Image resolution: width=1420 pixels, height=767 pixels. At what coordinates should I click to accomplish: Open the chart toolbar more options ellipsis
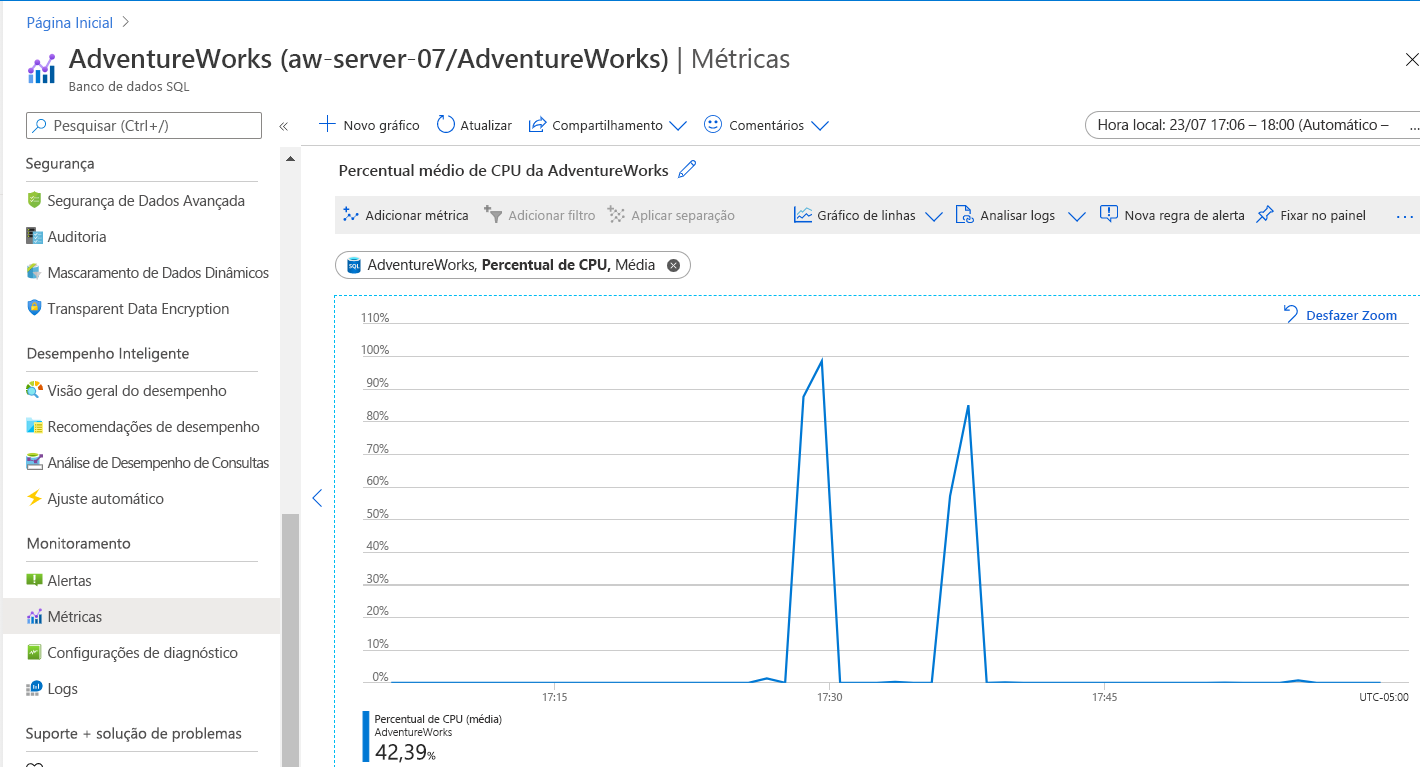click(1405, 215)
